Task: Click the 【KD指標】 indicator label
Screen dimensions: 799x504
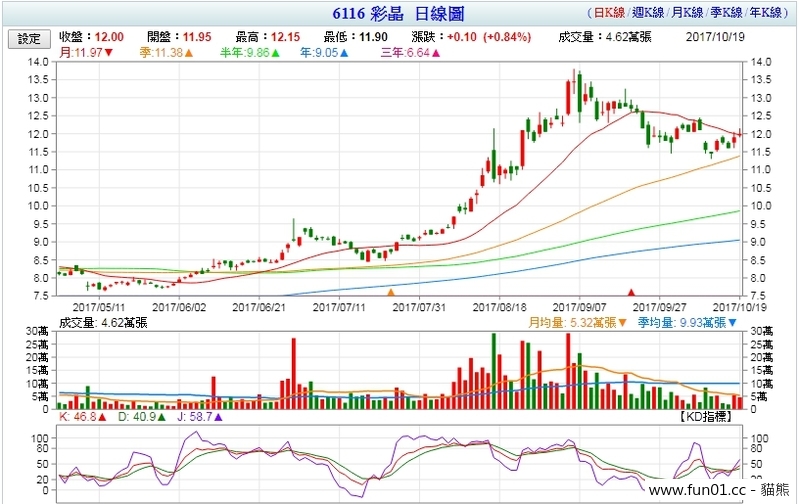Action: [x=706, y=417]
